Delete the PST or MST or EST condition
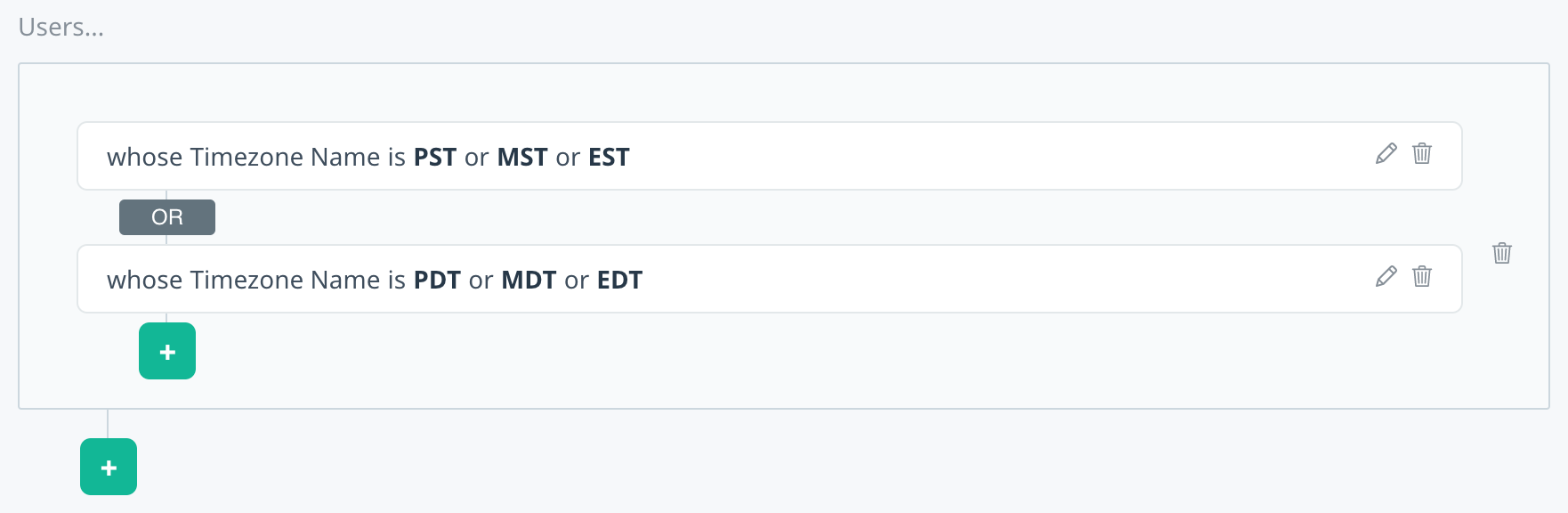 [1422, 153]
